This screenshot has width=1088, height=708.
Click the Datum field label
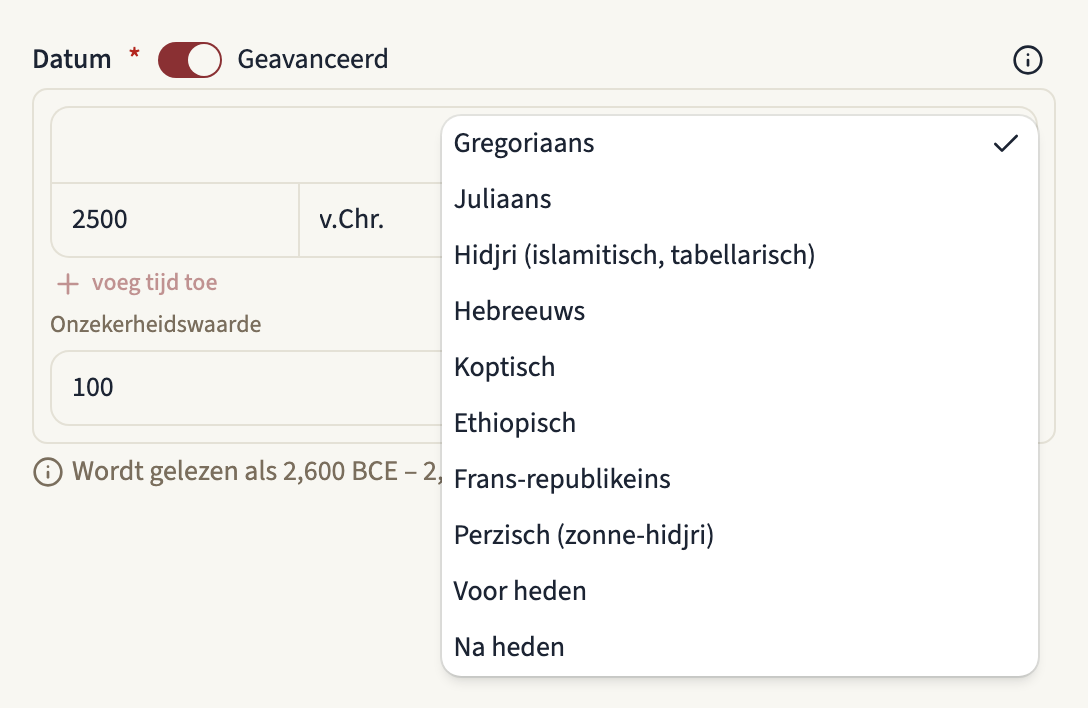(71, 60)
